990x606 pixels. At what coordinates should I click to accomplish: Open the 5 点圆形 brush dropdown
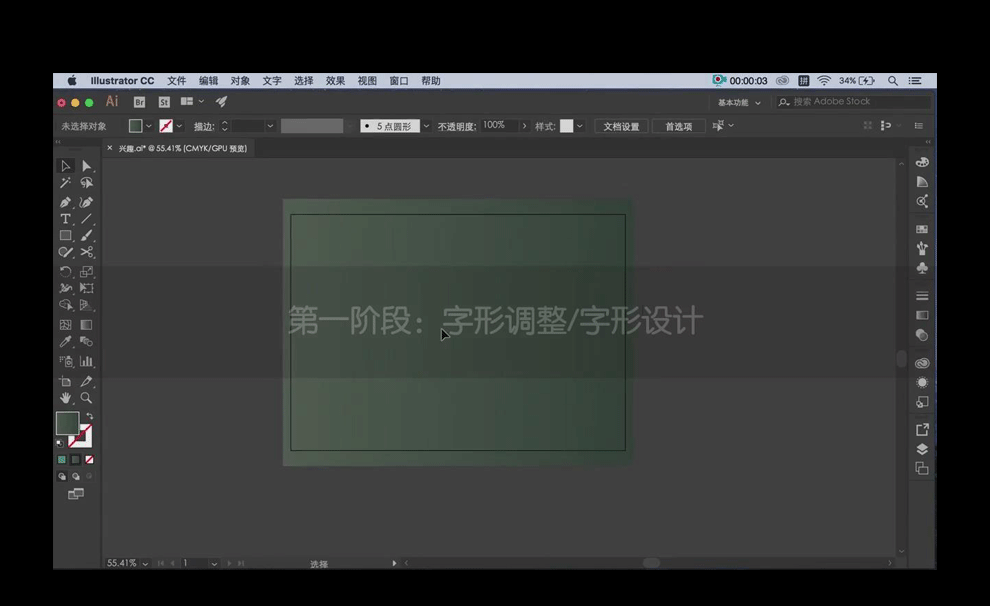click(426, 126)
